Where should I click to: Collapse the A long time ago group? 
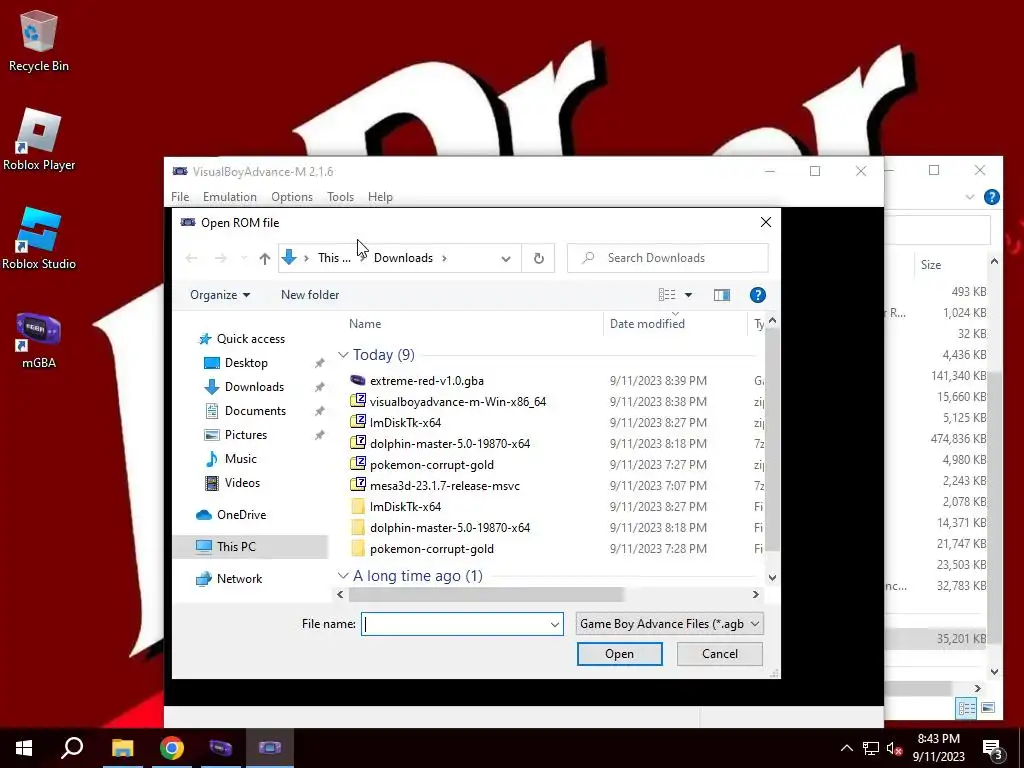tap(343, 576)
